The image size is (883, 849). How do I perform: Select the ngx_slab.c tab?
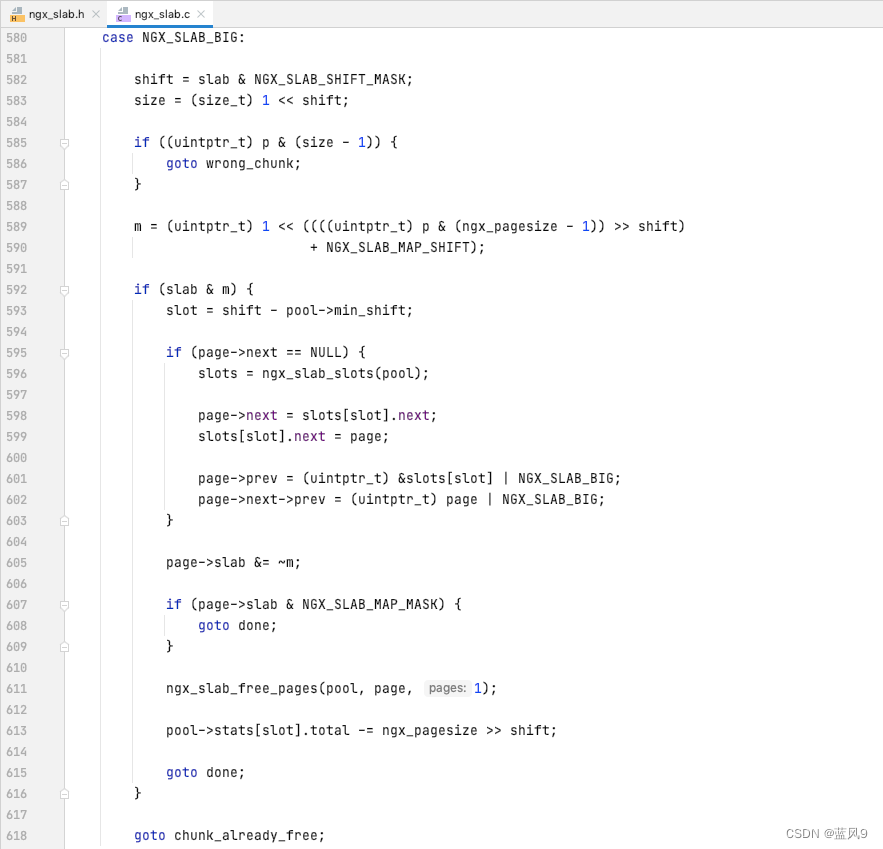click(x=160, y=14)
